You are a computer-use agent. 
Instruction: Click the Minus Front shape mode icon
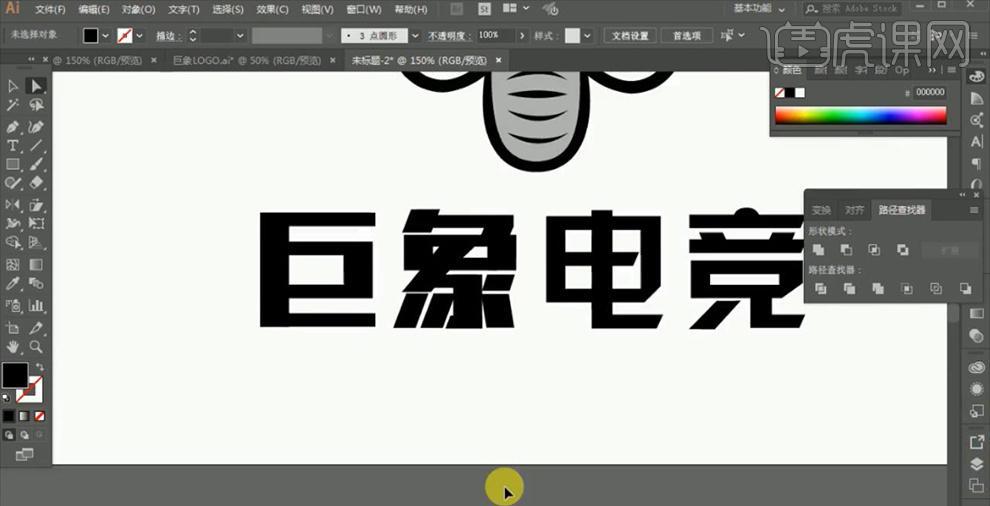[847, 250]
